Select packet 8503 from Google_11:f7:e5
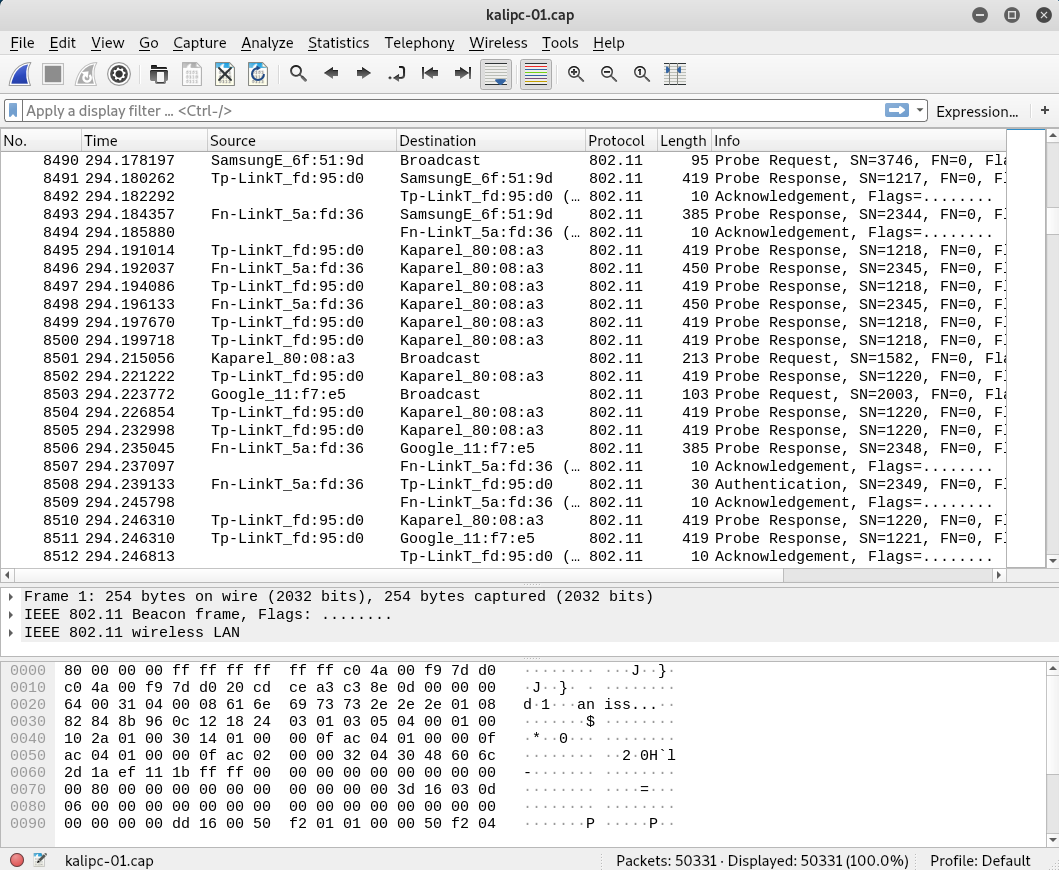 click(503, 394)
